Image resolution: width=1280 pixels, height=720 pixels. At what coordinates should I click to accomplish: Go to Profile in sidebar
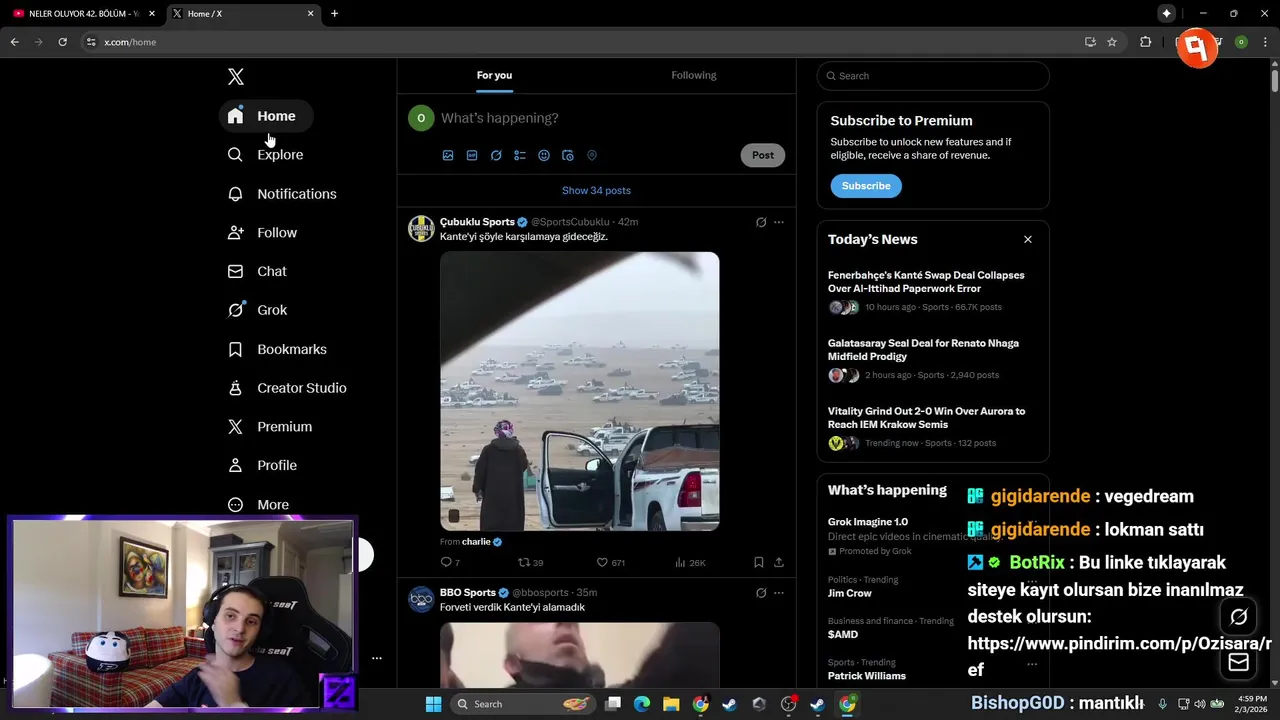point(263,466)
